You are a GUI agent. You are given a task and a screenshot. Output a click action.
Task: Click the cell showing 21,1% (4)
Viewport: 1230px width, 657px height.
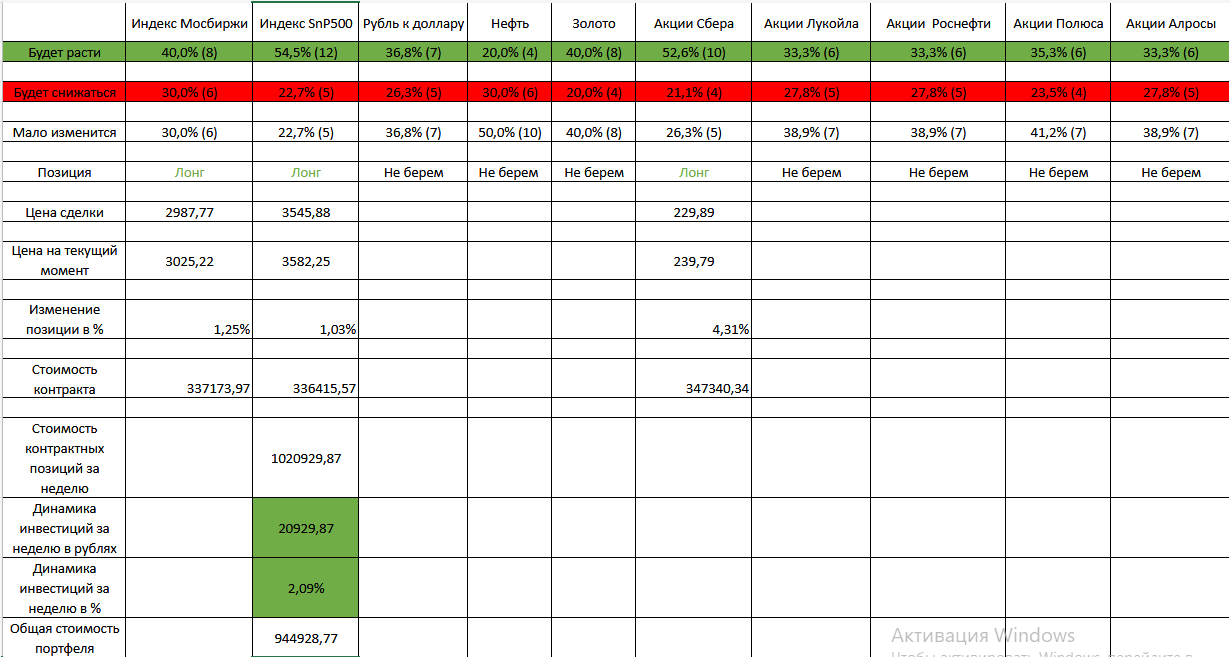click(693, 92)
